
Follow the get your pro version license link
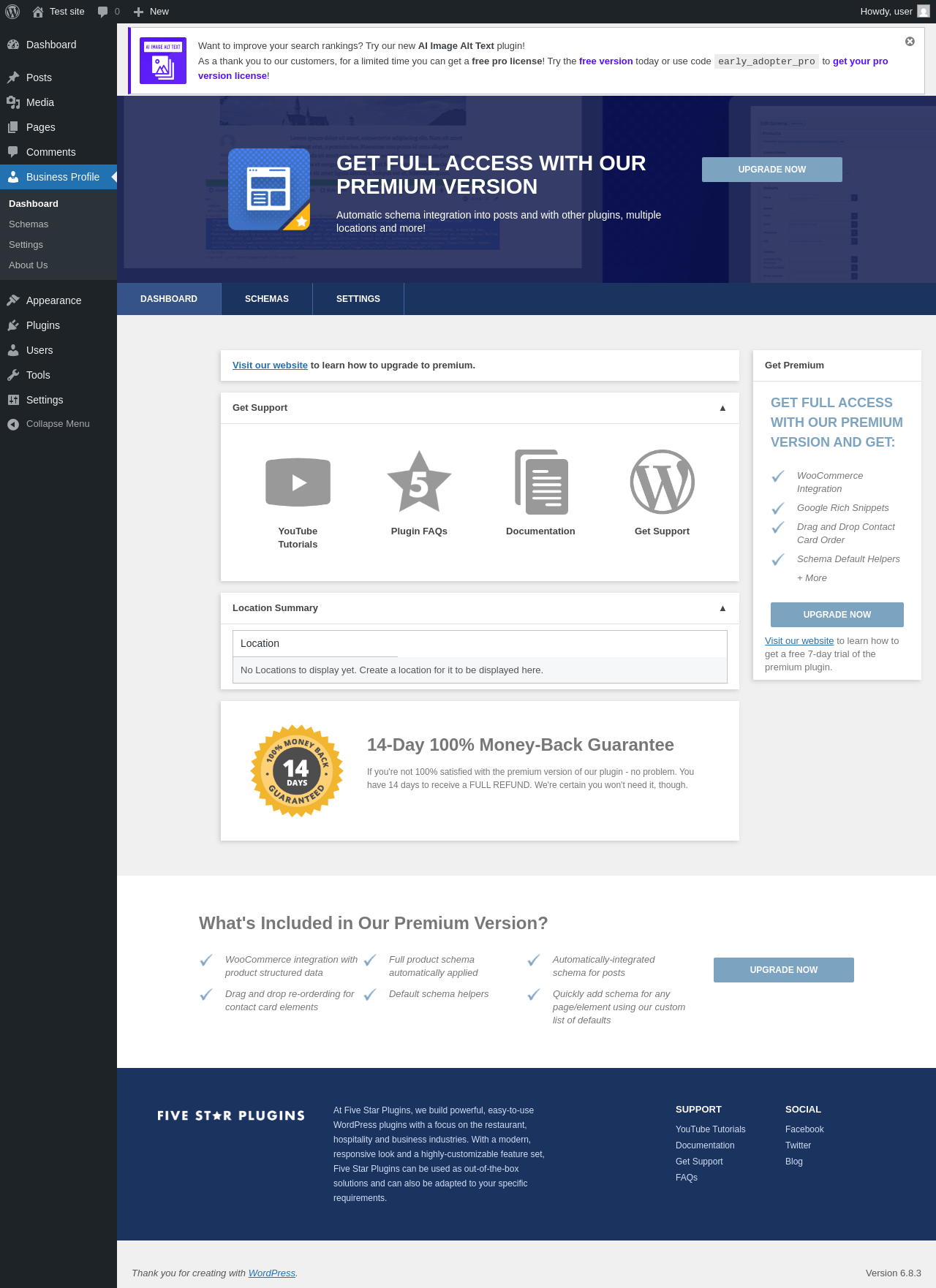(861, 61)
